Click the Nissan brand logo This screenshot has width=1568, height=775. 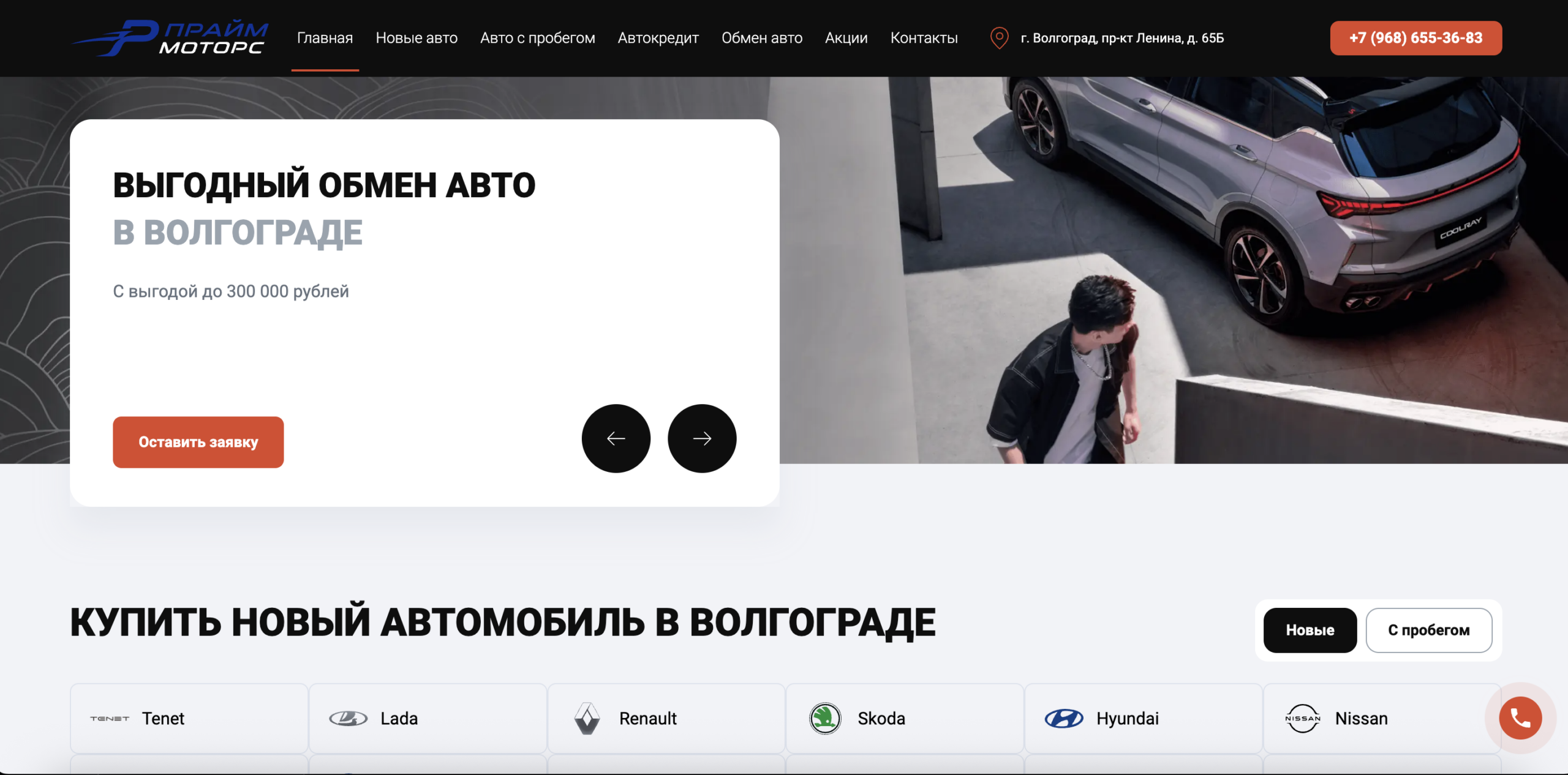[x=1303, y=719]
